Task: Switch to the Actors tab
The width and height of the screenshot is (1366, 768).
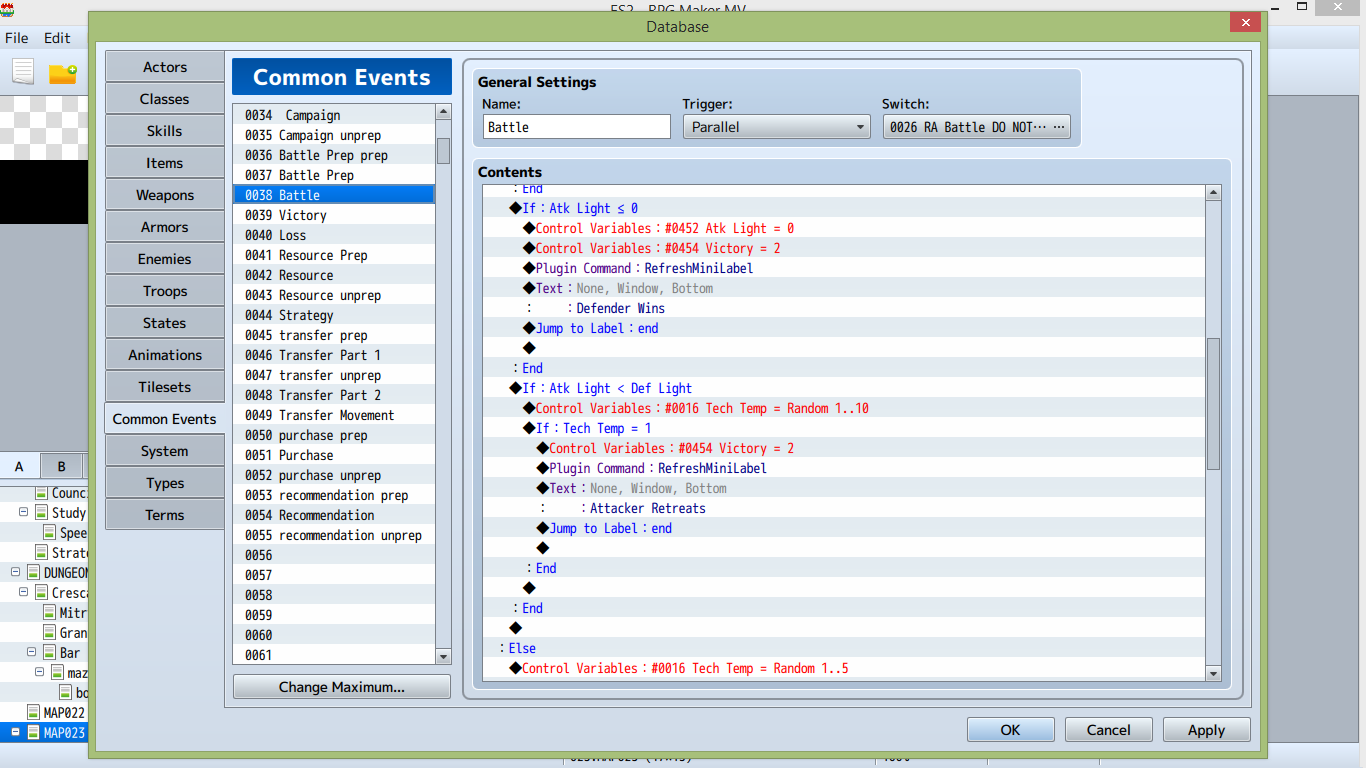Action: click(x=165, y=67)
